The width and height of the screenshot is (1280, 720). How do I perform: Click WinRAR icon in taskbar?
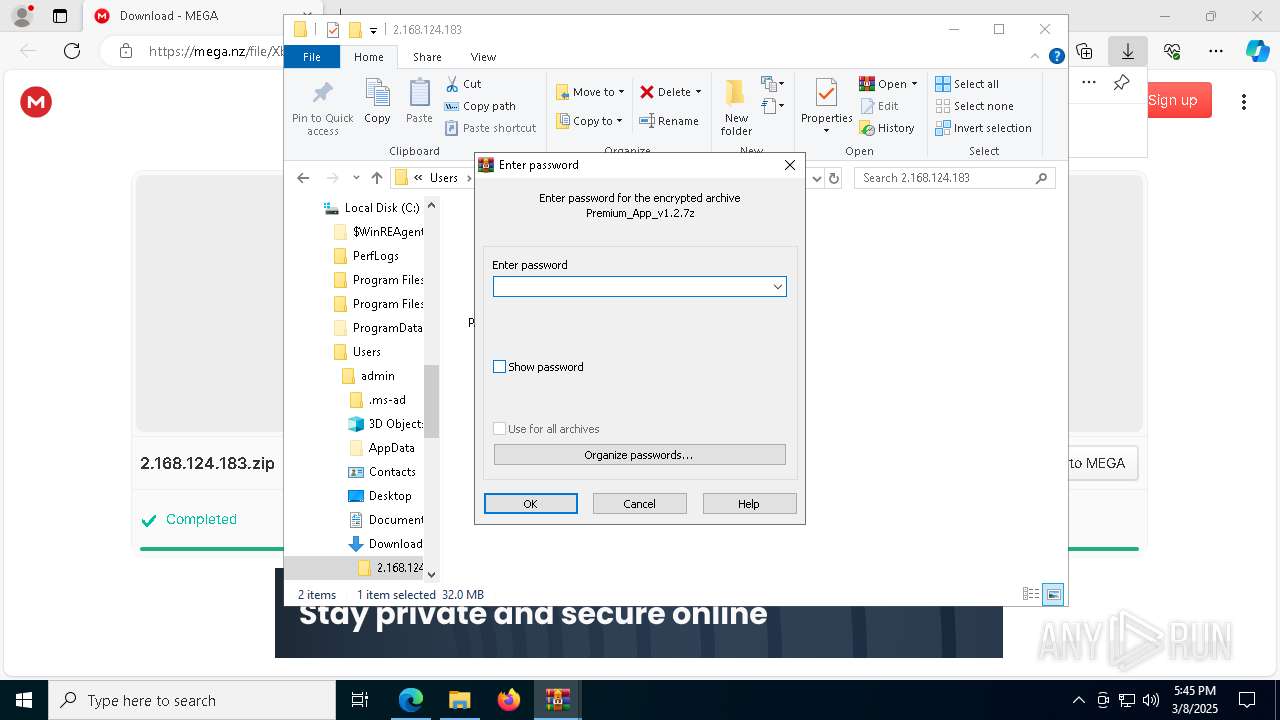558,700
